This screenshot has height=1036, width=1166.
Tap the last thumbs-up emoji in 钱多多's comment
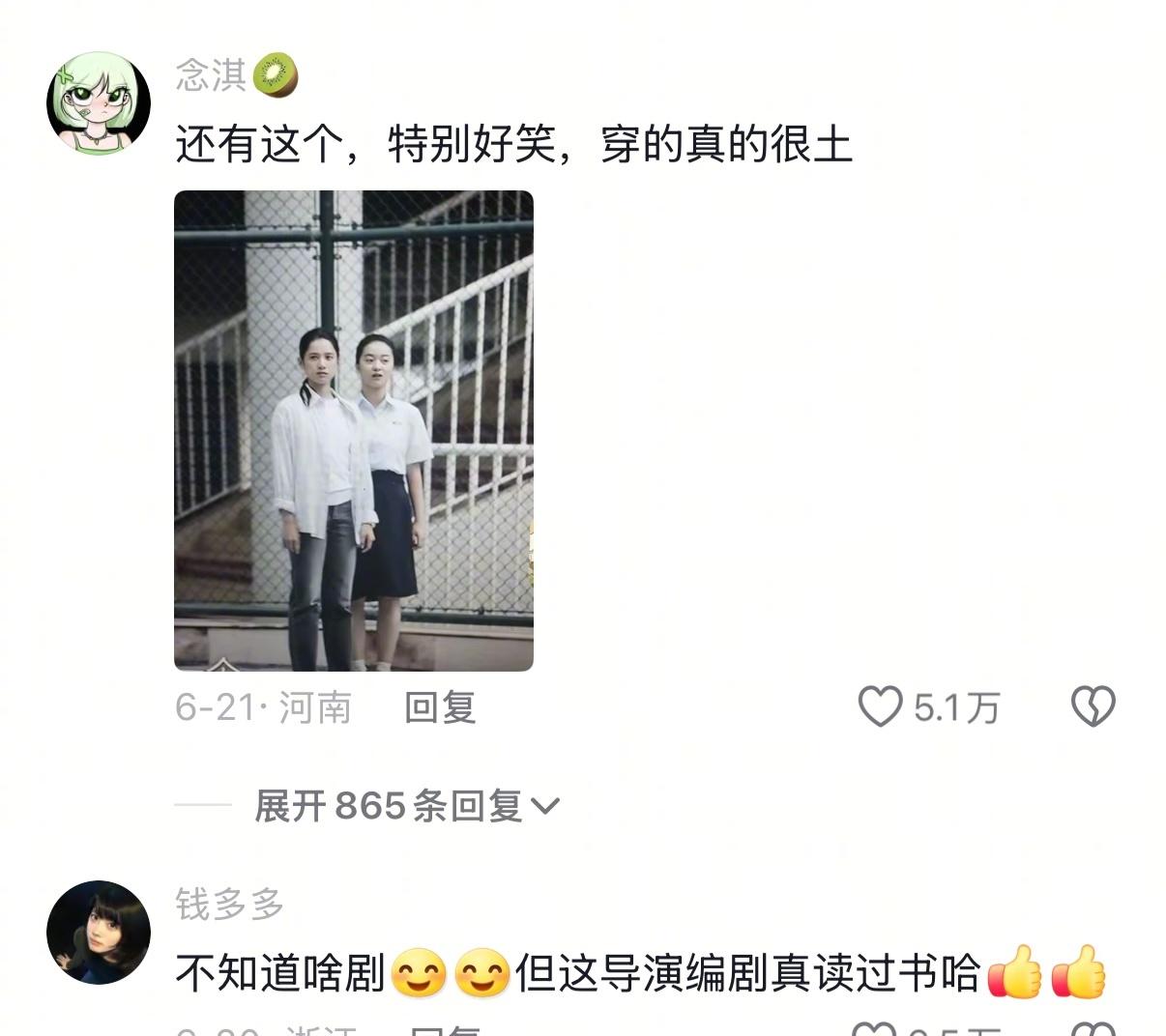click(x=1078, y=971)
